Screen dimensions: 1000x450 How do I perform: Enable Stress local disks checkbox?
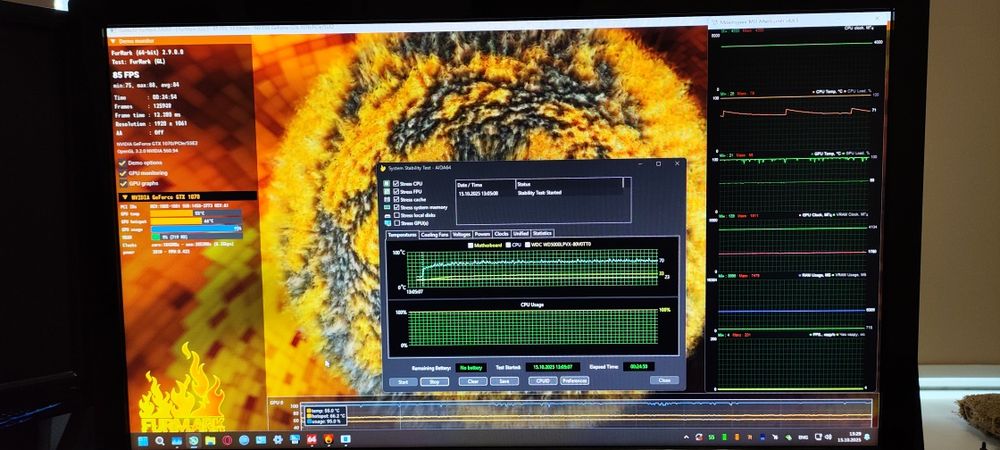397,215
